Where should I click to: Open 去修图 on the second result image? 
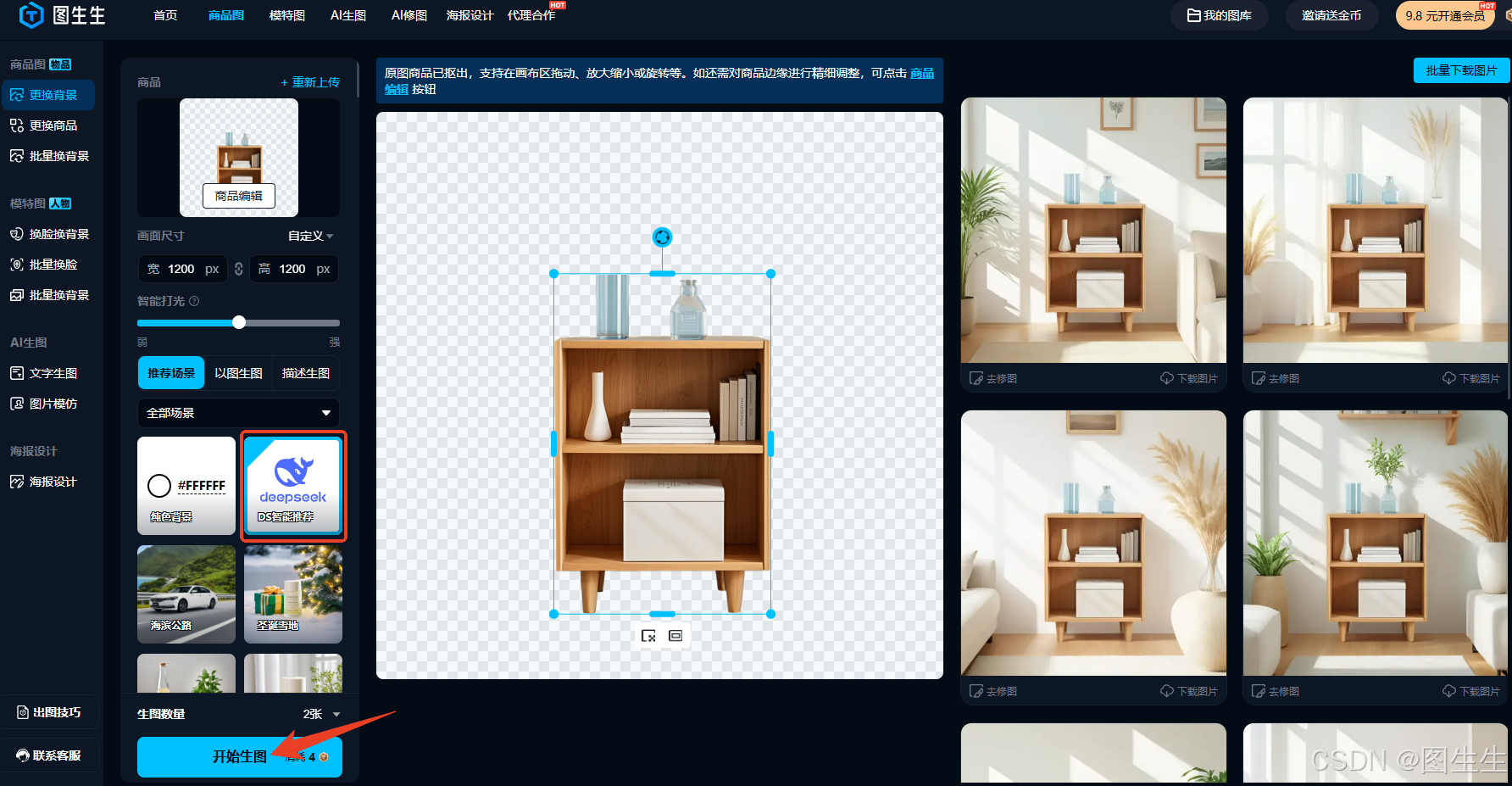[x=1276, y=378]
